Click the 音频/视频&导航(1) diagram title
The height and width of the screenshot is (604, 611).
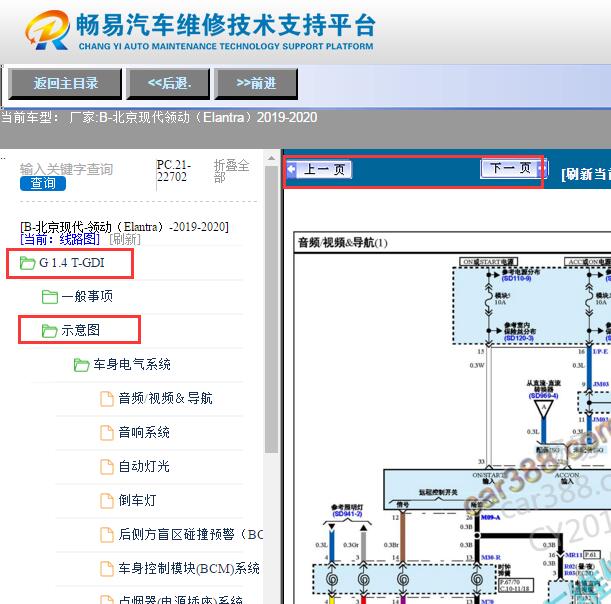(x=343, y=243)
